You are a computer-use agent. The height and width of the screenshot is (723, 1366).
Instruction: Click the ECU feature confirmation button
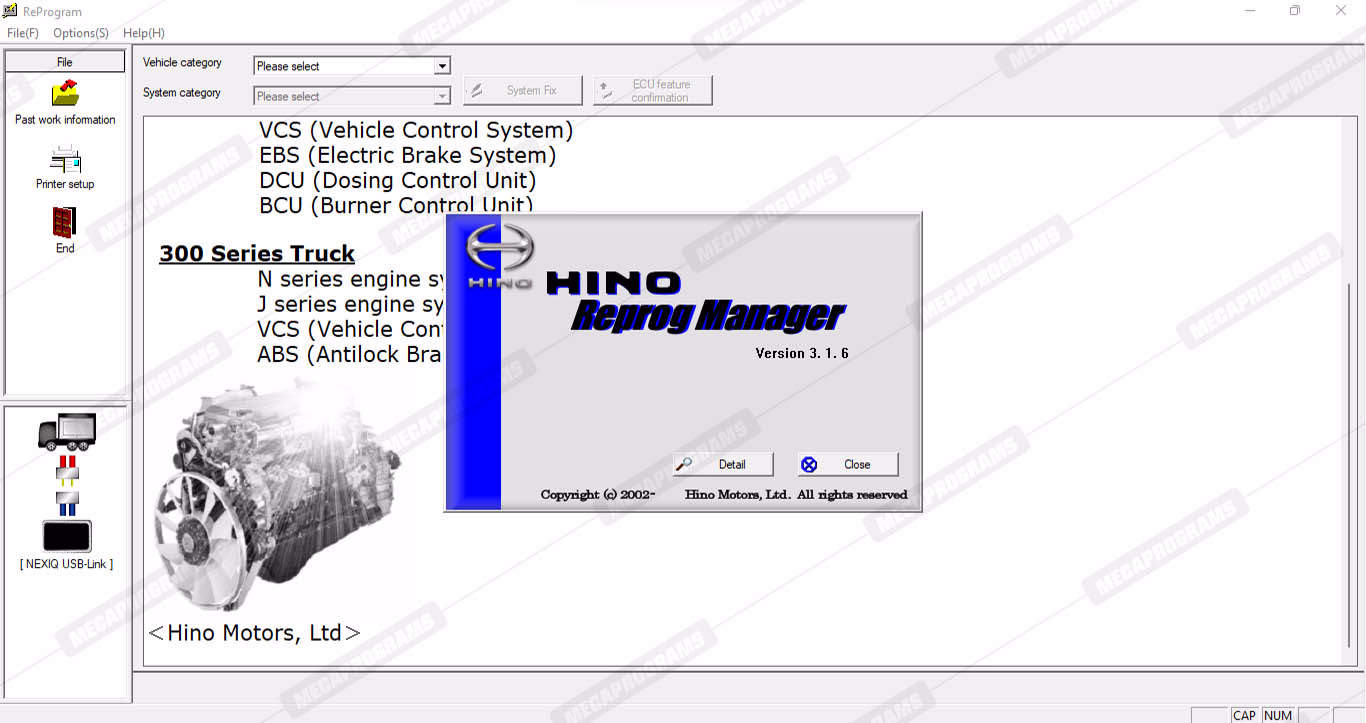653,90
